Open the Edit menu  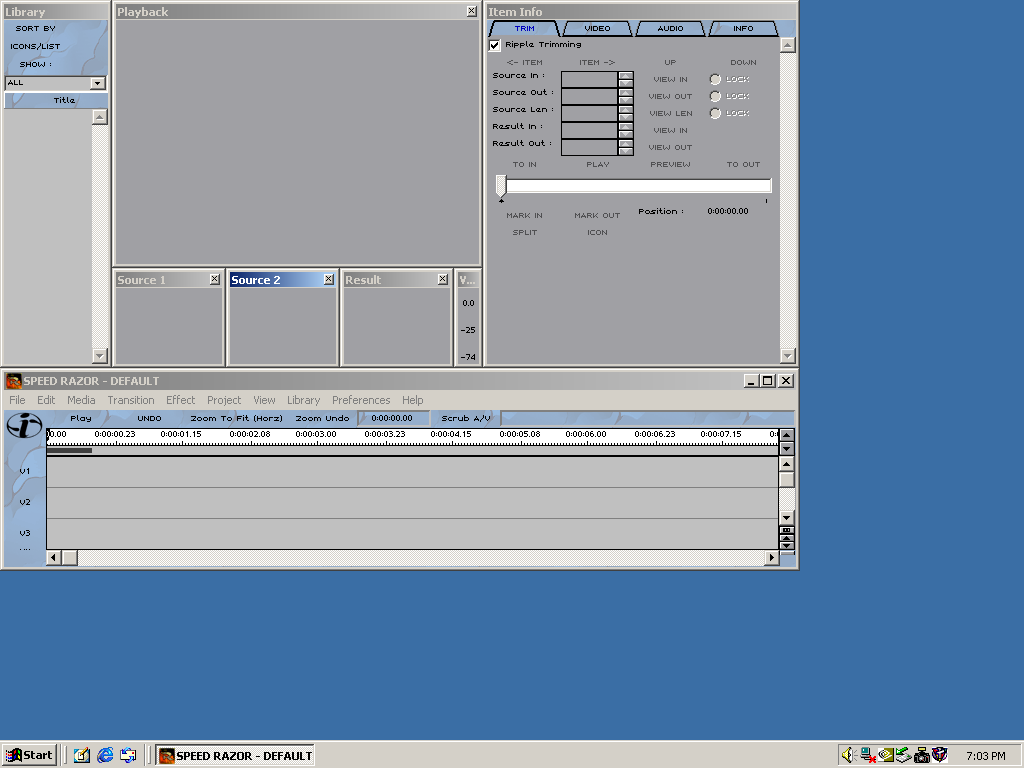coord(46,400)
